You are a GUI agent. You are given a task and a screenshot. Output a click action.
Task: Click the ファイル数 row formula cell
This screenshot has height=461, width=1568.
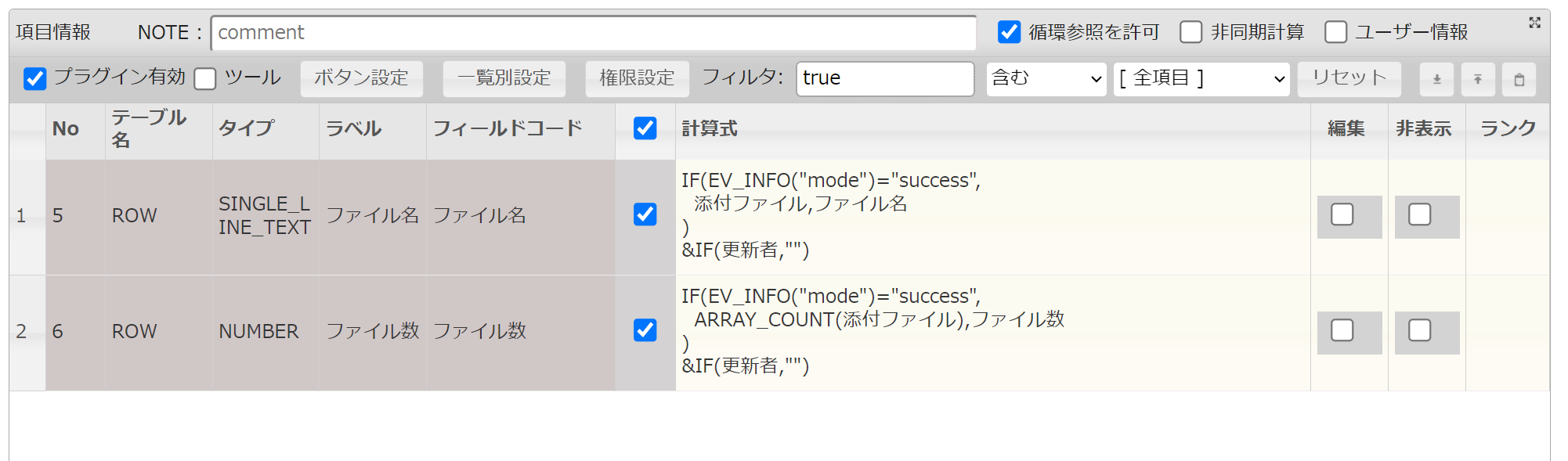click(x=992, y=333)
